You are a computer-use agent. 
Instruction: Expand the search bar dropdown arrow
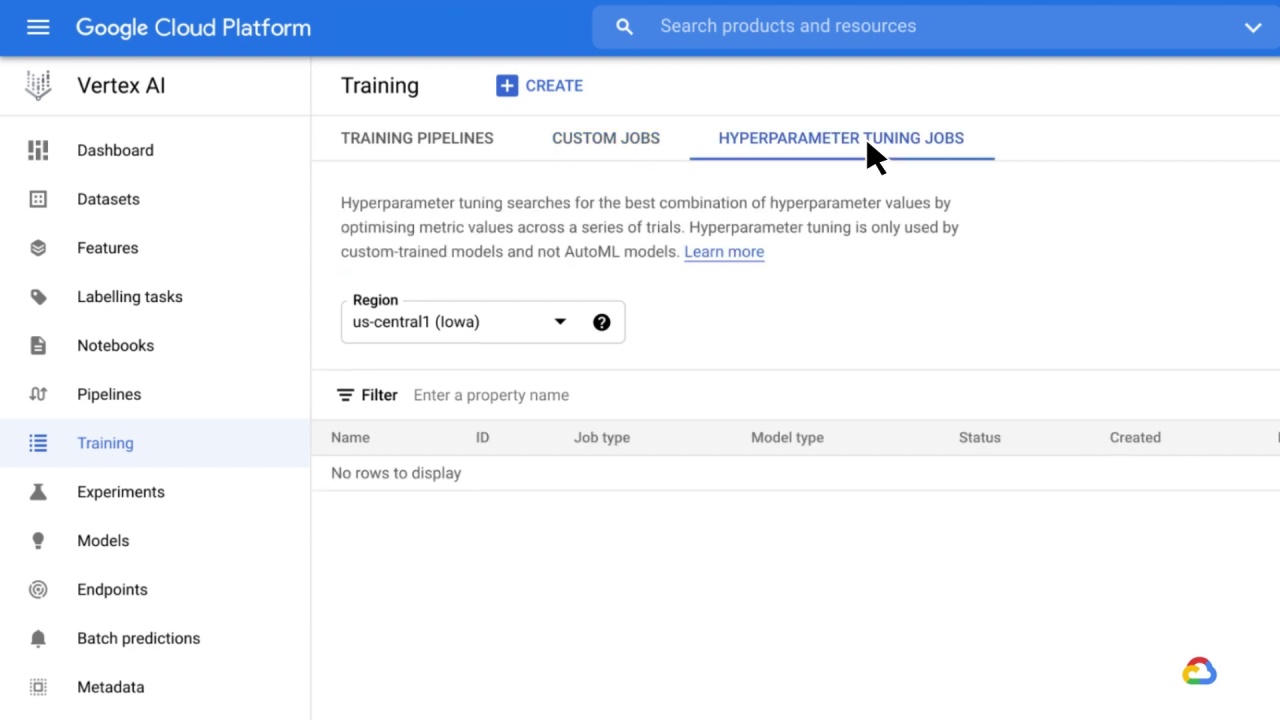click(1253, 28)
